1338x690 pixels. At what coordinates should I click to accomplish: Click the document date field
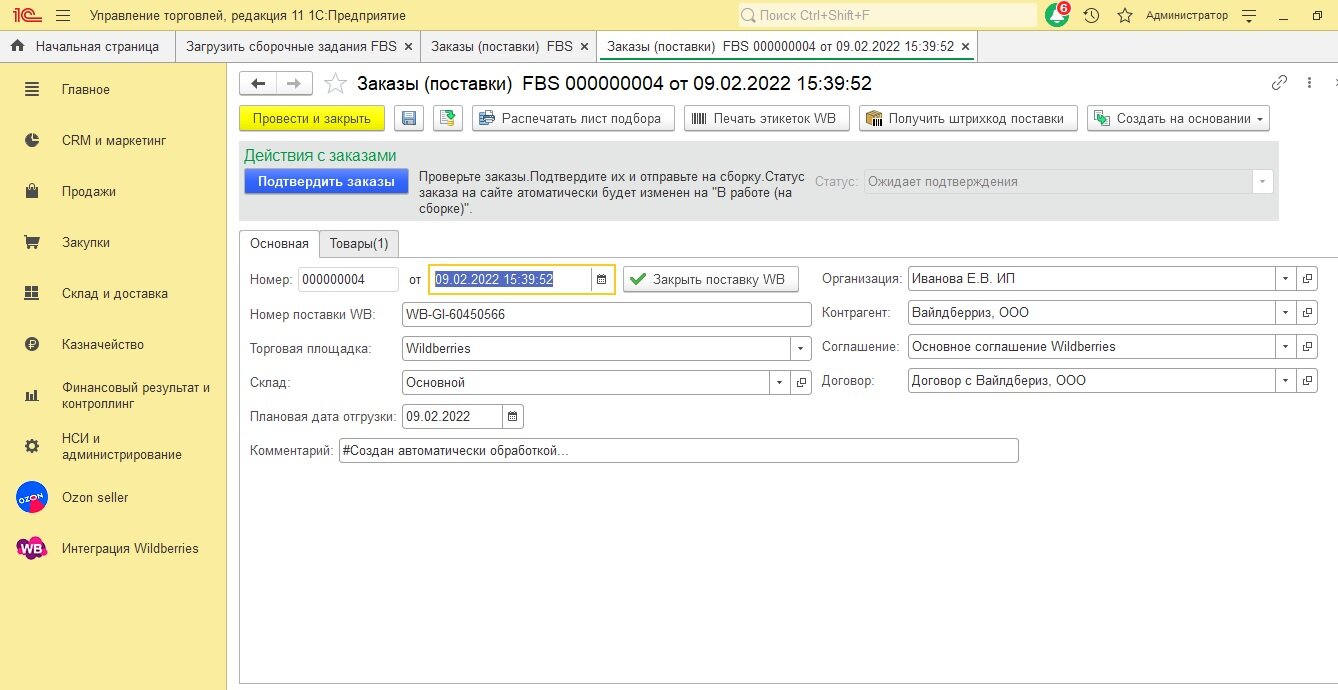510,279
